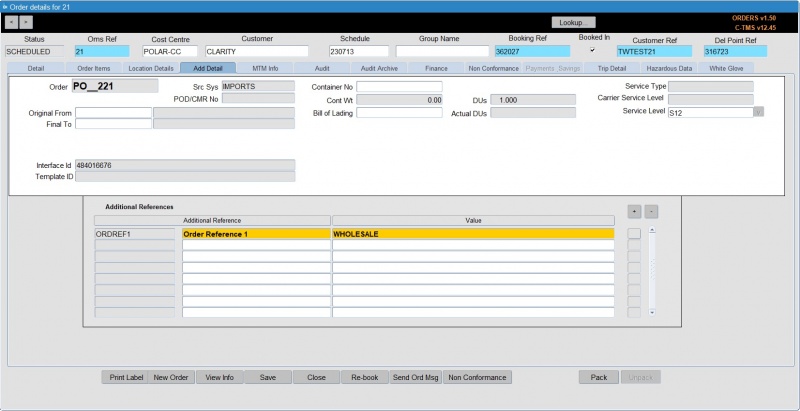
Task: Open the Service Level dropdown arrow
Action: 759,112
